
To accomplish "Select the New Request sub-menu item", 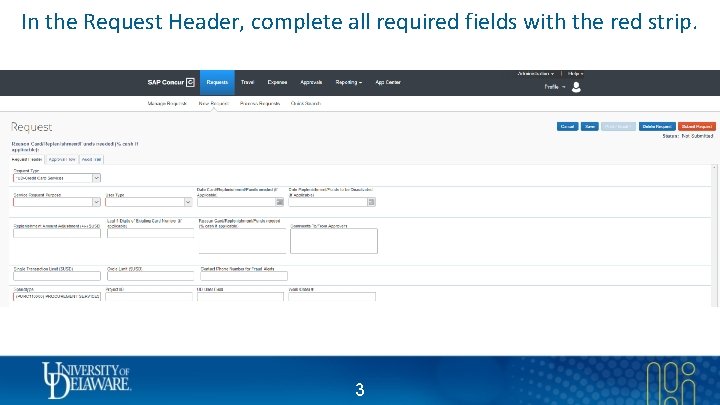I will pyautogui.click(x=214, y=104).
